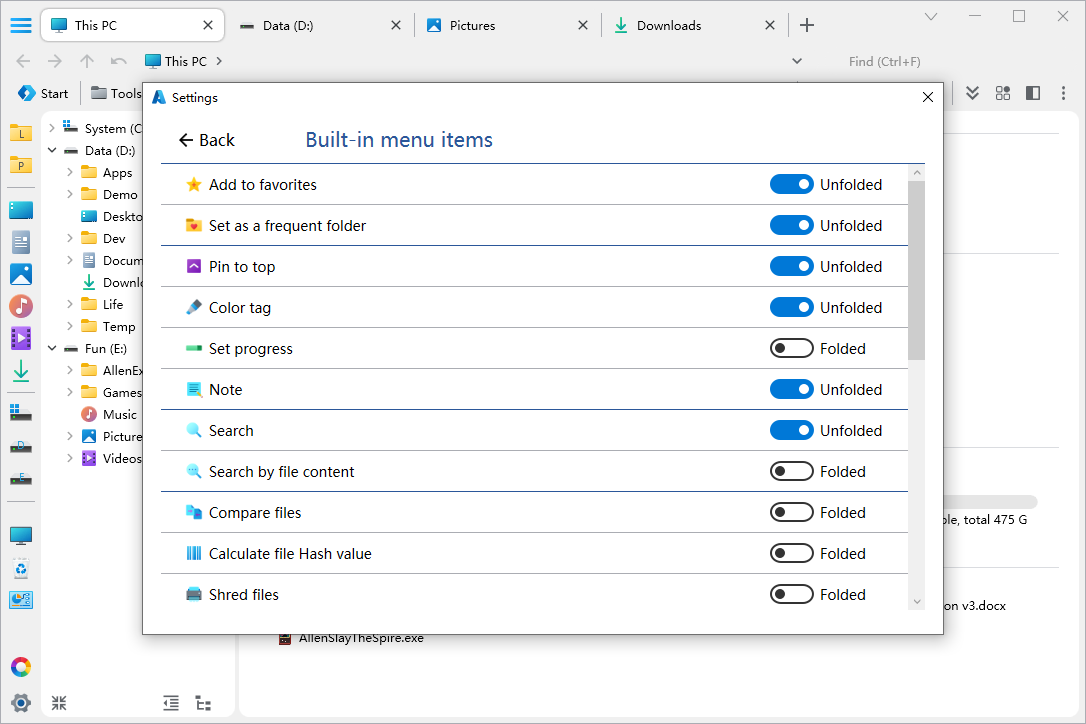Switch to the Downloads tab
Viewport: 1086px width, 724px height.
(668, 26)
